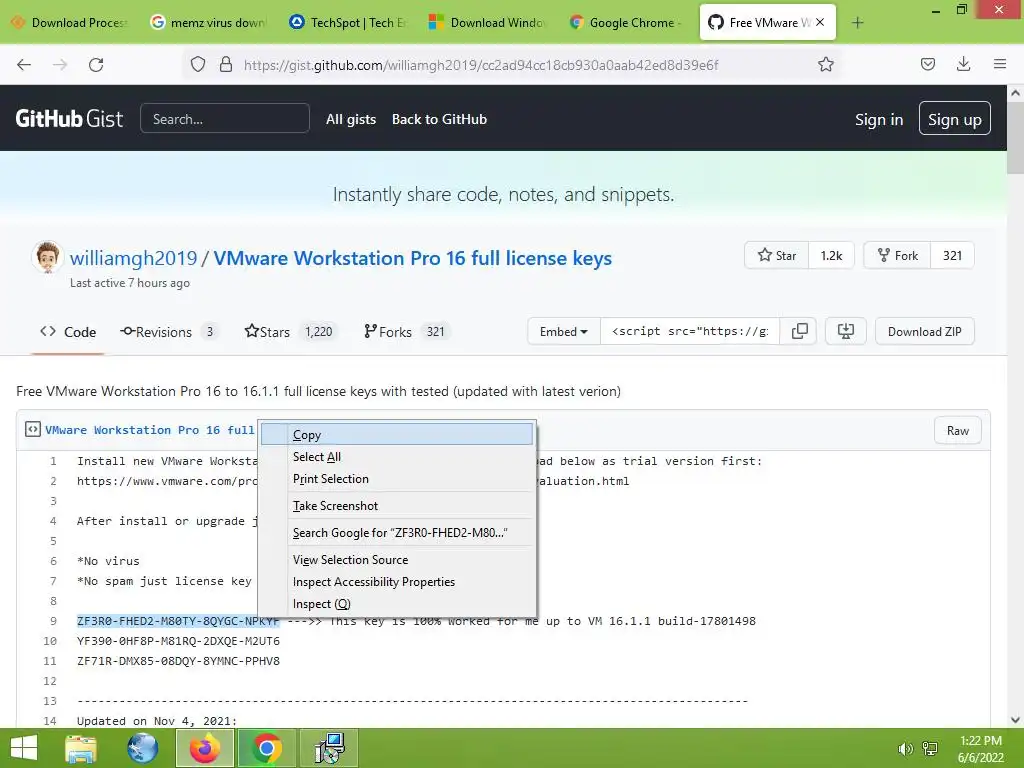Click the Download ZIP button

(x=924, y=331)
